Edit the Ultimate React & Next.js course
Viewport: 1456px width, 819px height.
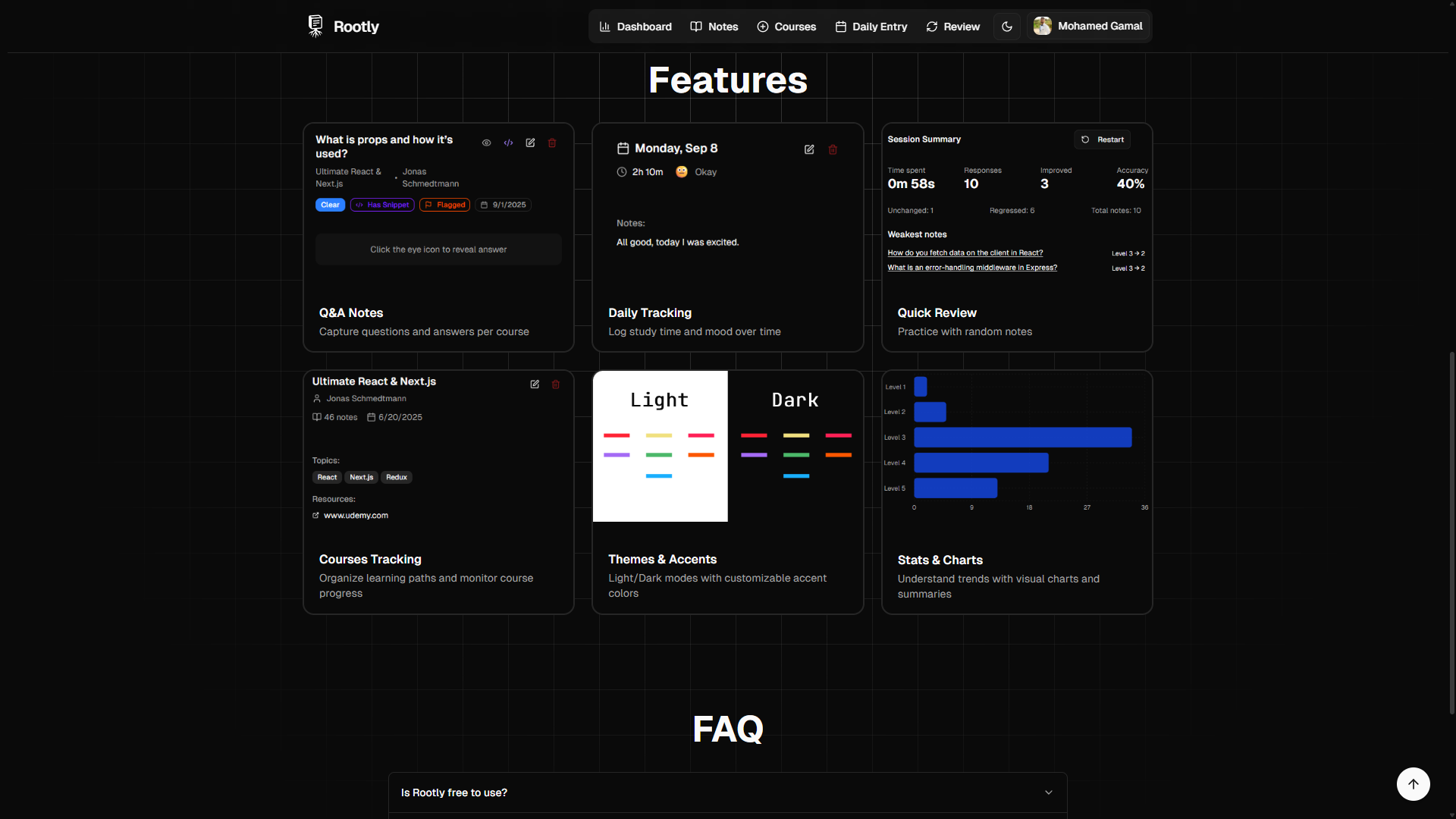click(535, 384)
